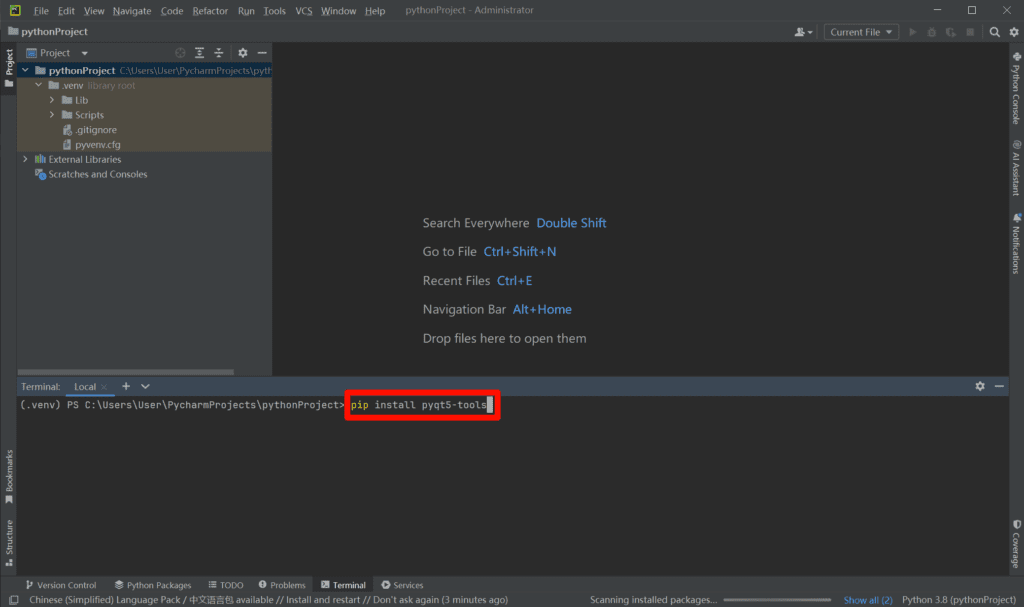Close the Local terminal tab
Screen dimensions: 1024x607
[104, 387]
